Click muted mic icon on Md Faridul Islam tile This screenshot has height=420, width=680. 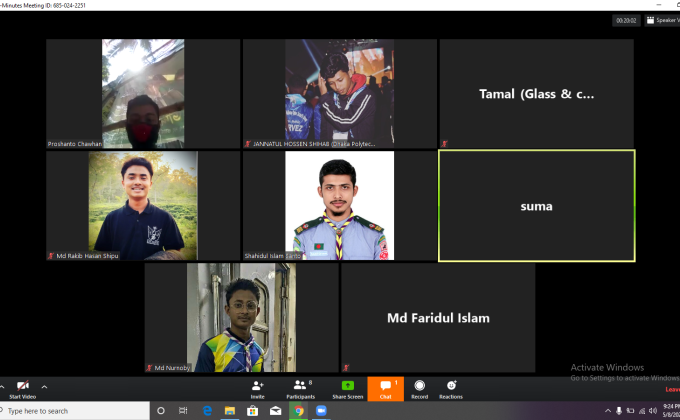346,368
